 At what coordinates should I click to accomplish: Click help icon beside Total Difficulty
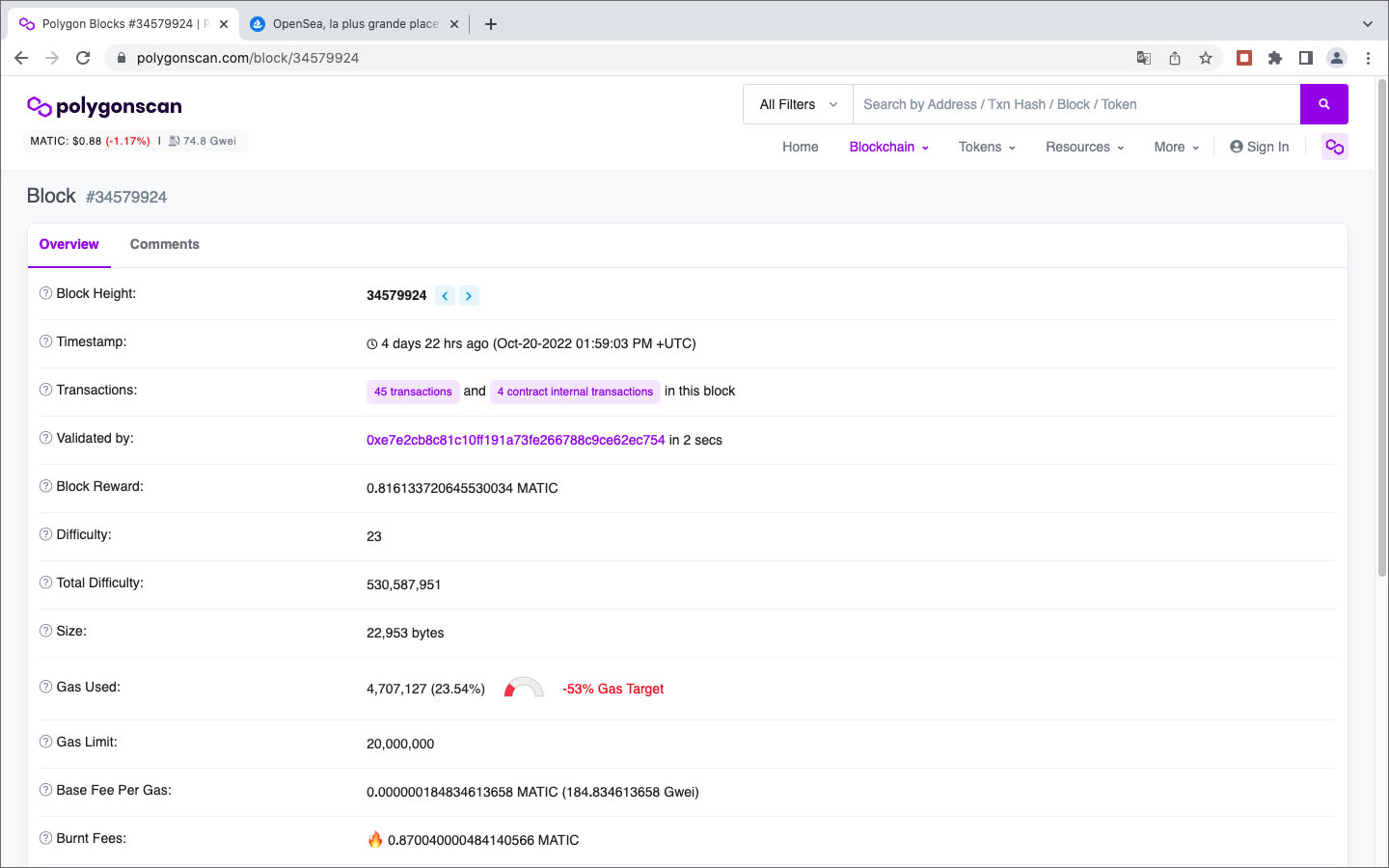(x=45, y=583)
